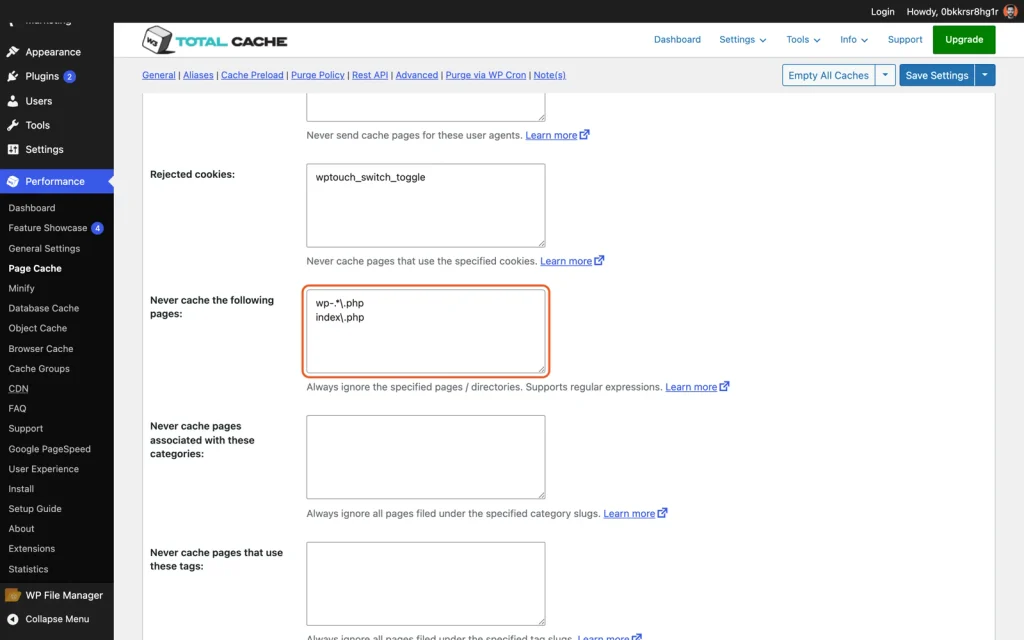Jump to the Purge Policy section
The image size is (1024, 640).
tap(317, 75)
